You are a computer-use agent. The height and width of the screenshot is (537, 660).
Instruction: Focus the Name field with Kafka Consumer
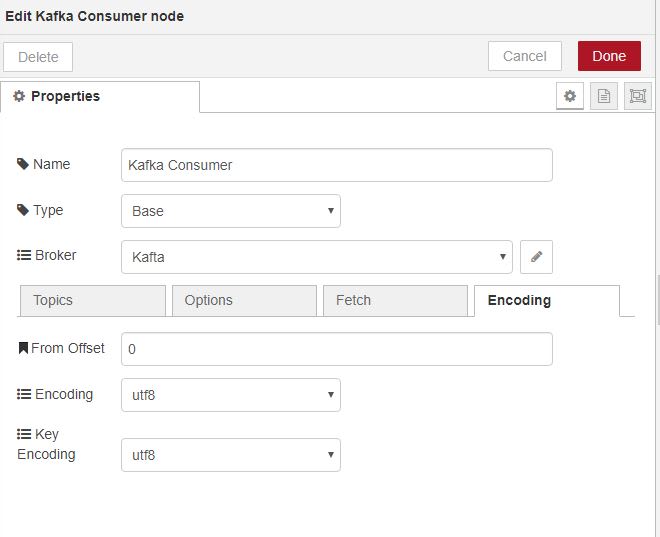pos(337,165)
